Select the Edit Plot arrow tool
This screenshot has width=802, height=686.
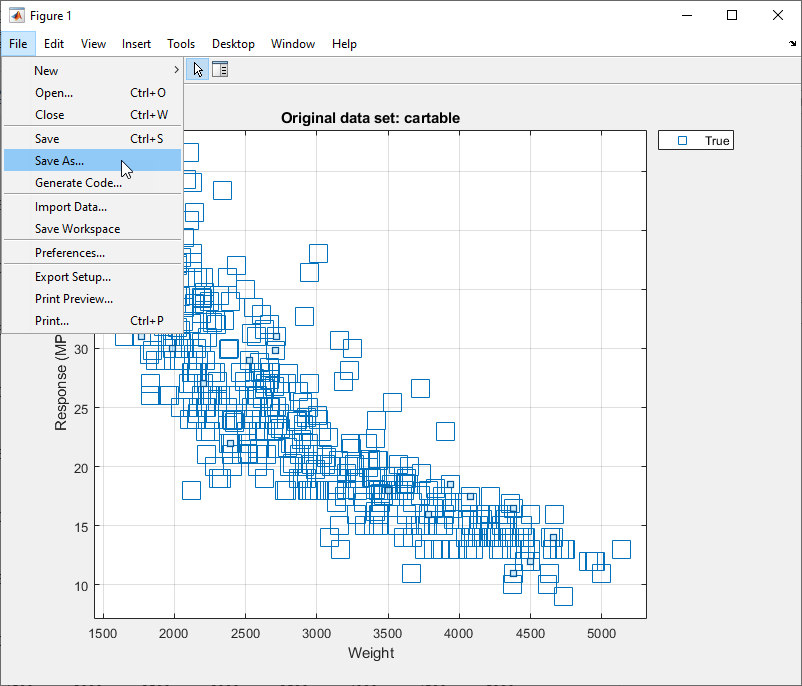pos(199,69)
